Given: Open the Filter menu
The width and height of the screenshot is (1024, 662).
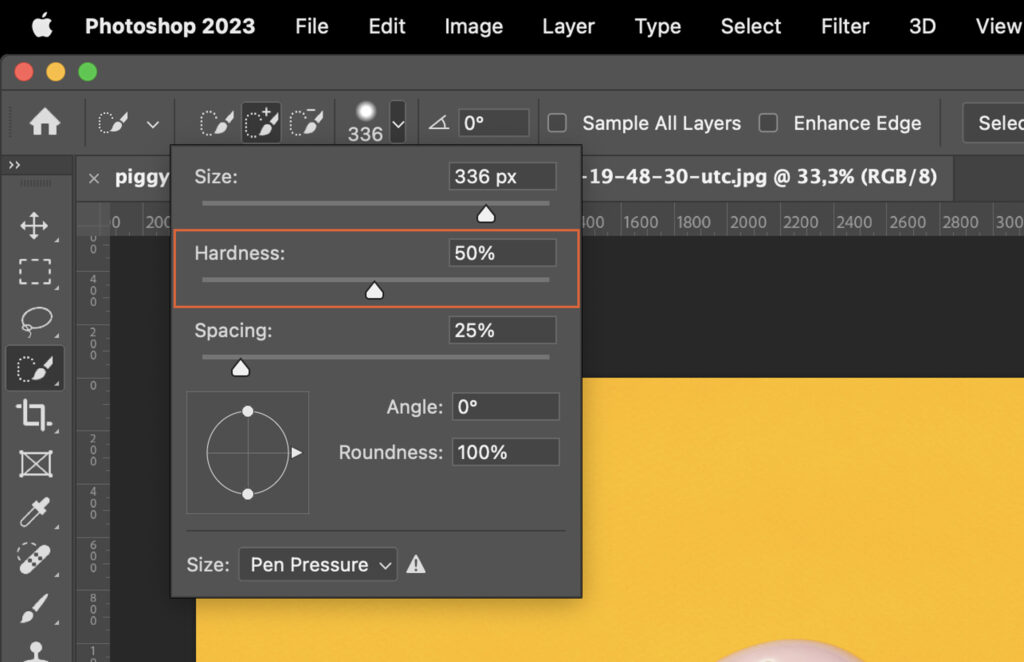Looking at the screenshot, I should click(845, 27).
